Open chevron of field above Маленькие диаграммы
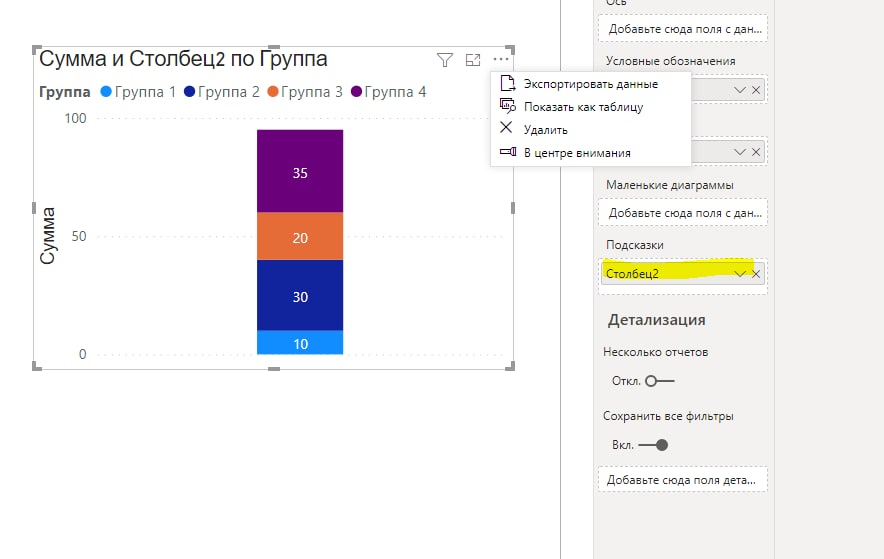This screenshot has height=559, width=884. pyautogui.click(x=740, y=152)
